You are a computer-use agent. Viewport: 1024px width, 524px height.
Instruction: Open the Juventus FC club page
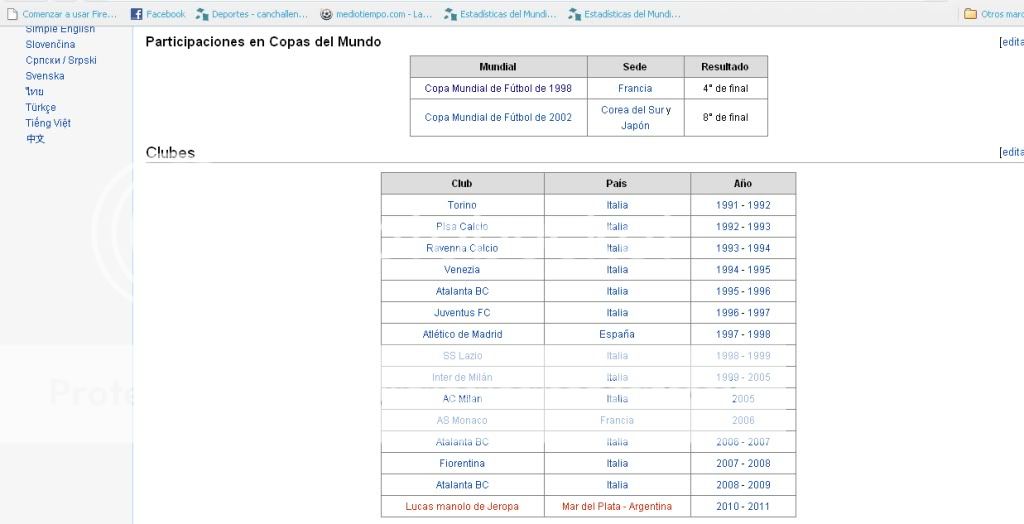click(x=462, y=313)
